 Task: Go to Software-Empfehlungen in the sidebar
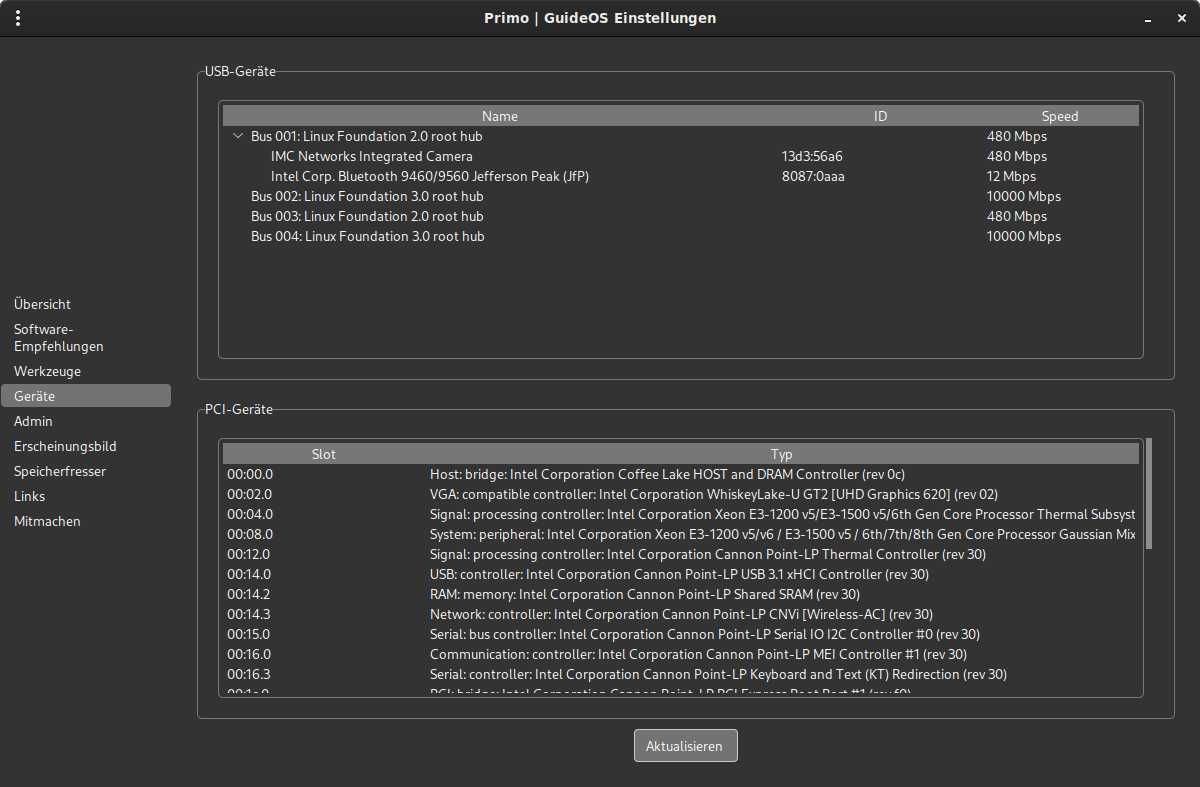(59, 338)
